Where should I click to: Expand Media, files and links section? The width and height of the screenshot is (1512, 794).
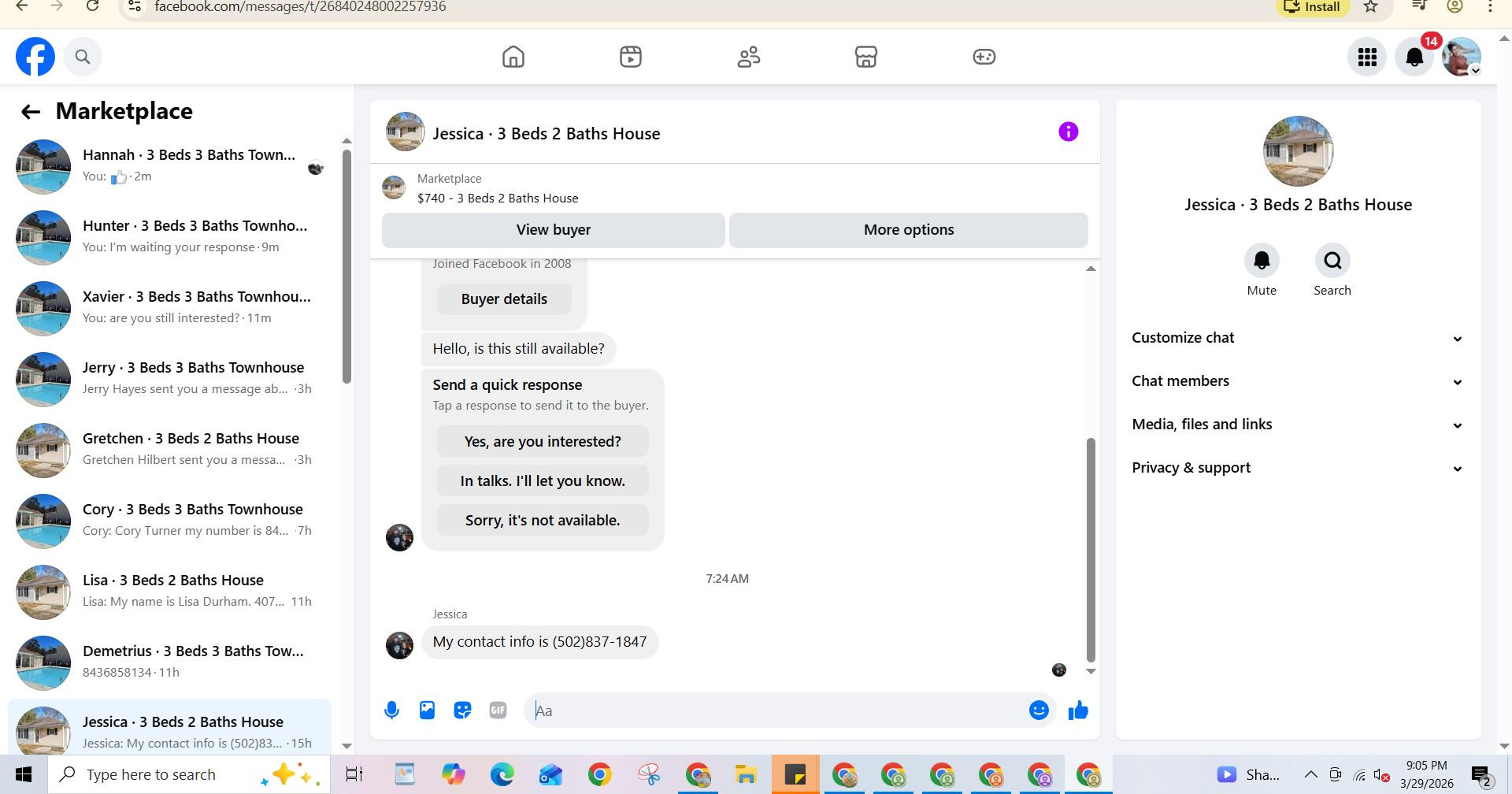(1298, 425)
